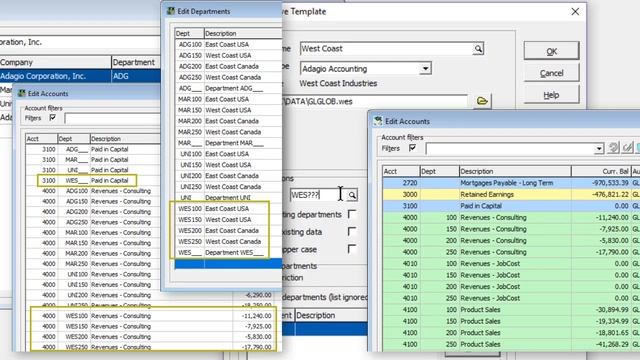Click the title icon of left Edit Accounts window
640x360 pixels.
click(x=21, y=93)
